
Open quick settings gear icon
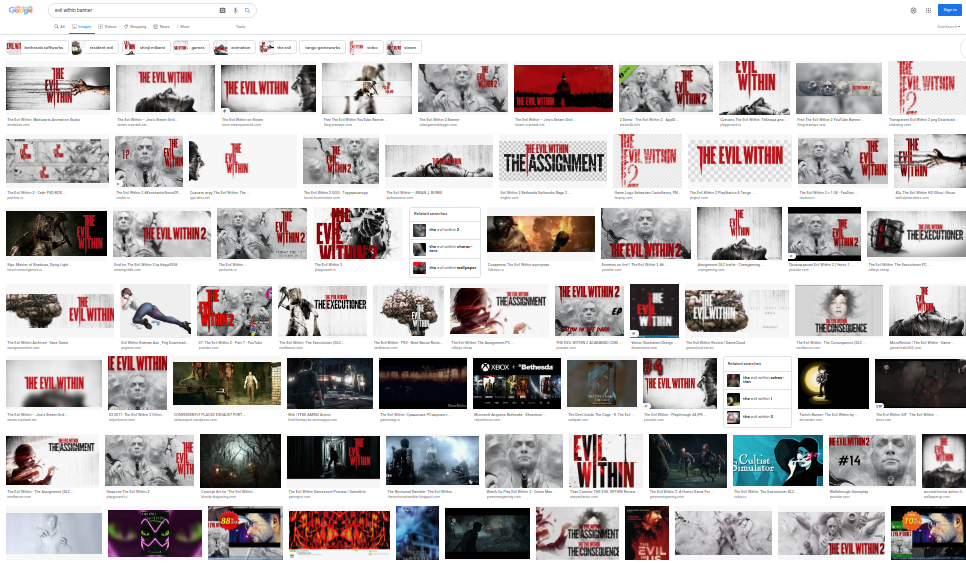pos(913,10)
